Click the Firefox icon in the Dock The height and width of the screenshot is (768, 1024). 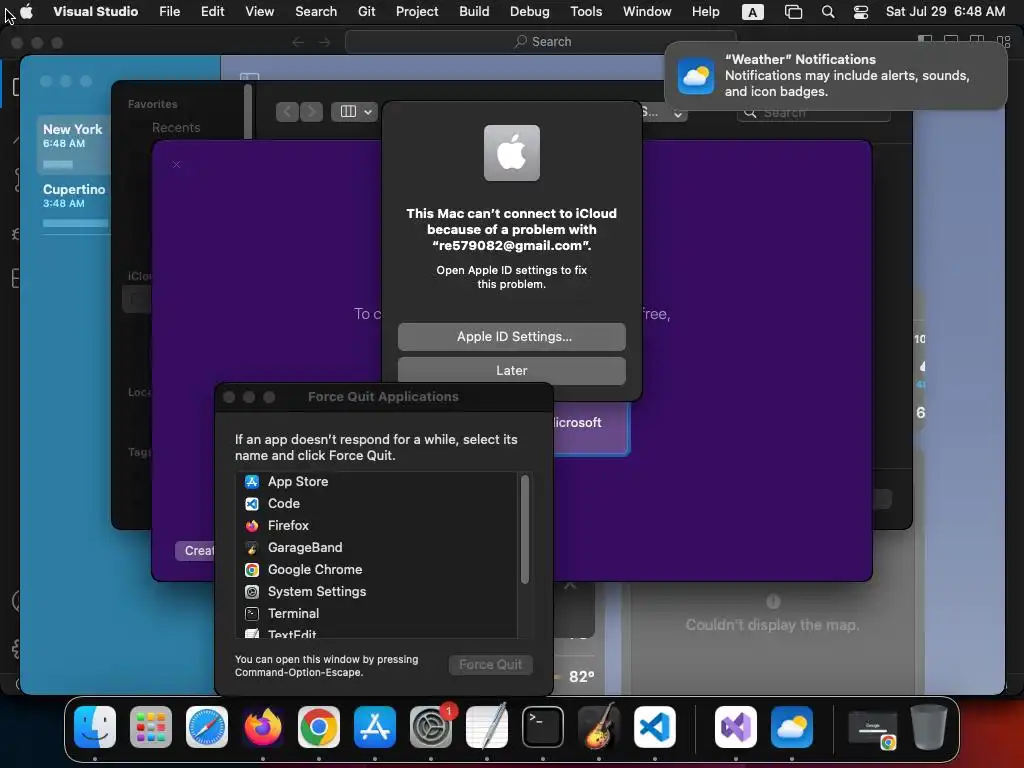[x=263, y=727]
